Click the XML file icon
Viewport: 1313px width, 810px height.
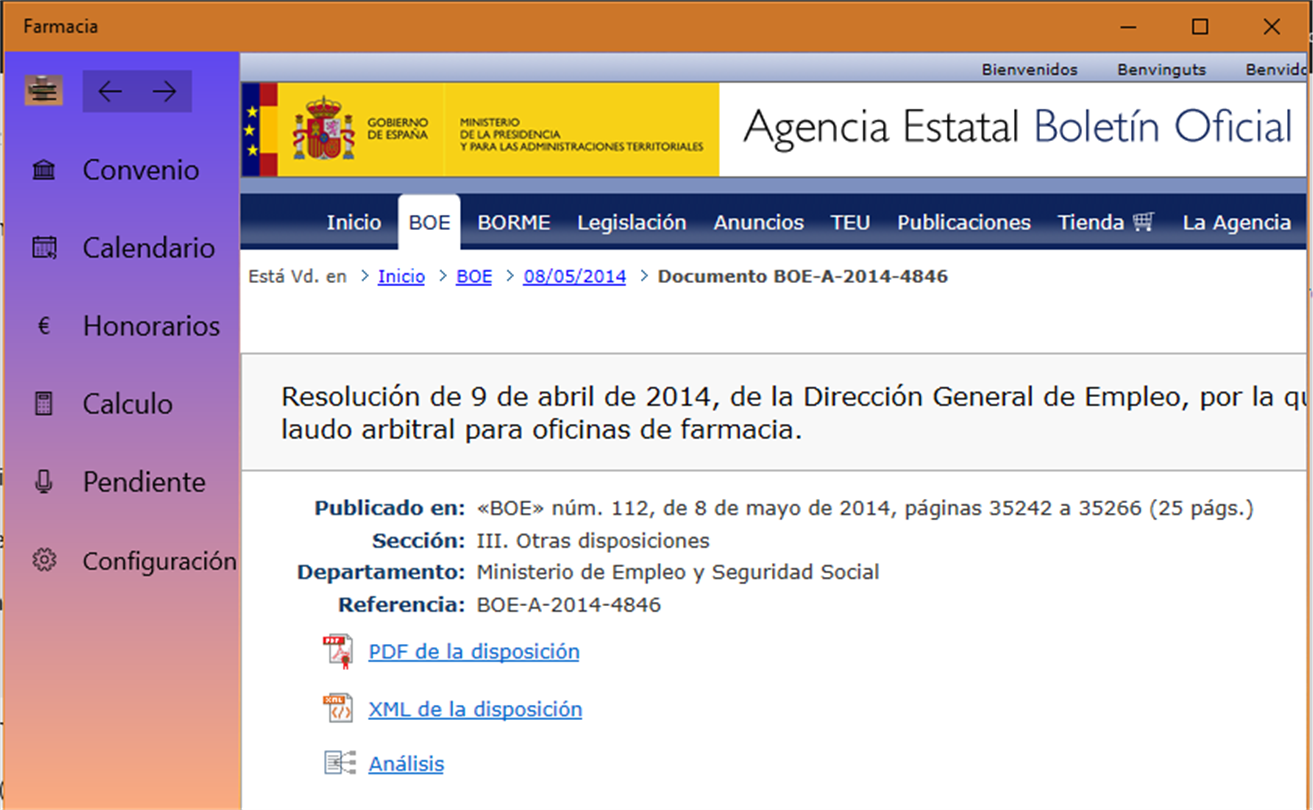click(x=339, y=709)
